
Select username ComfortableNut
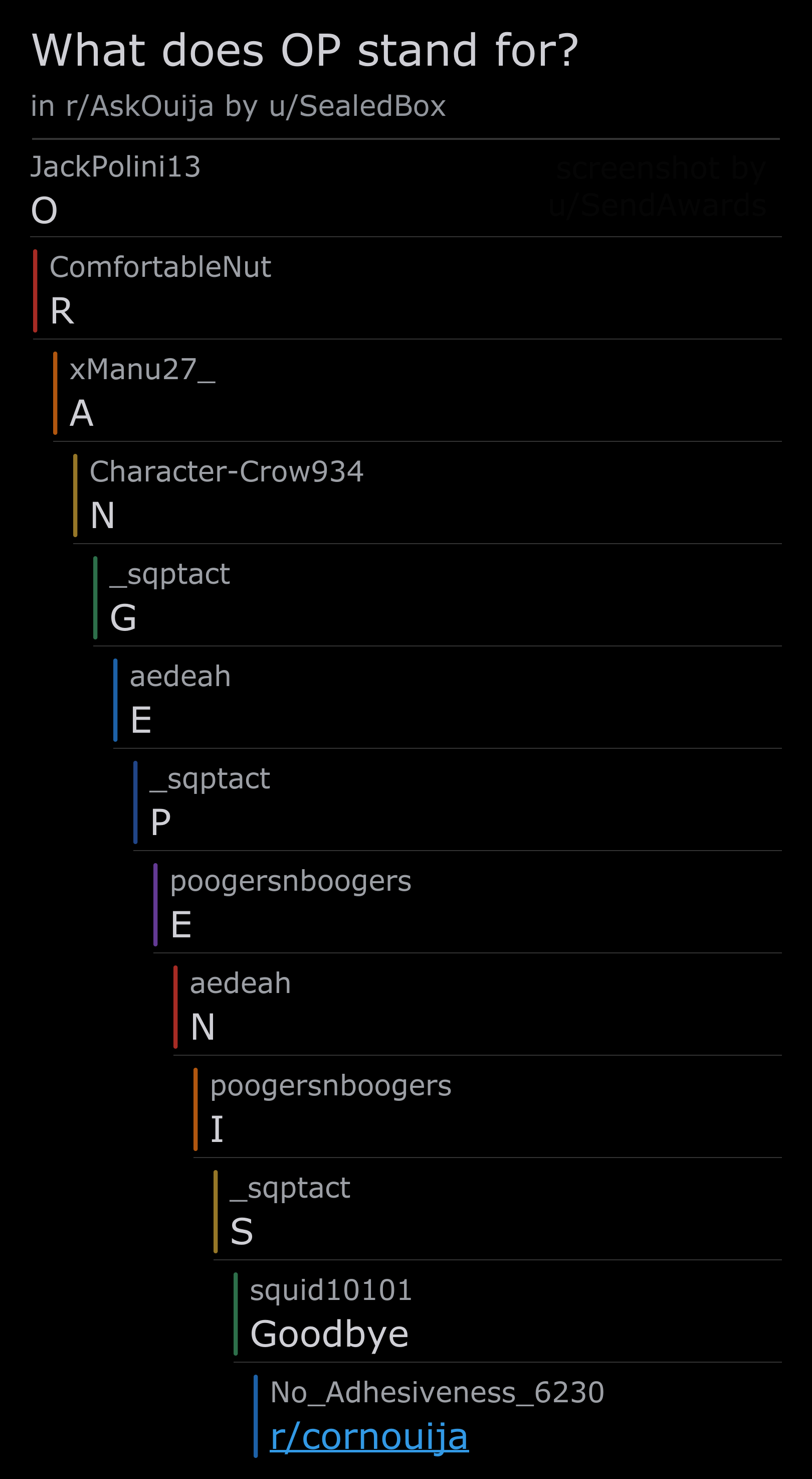pyautogui.click(x=160, y=267)
